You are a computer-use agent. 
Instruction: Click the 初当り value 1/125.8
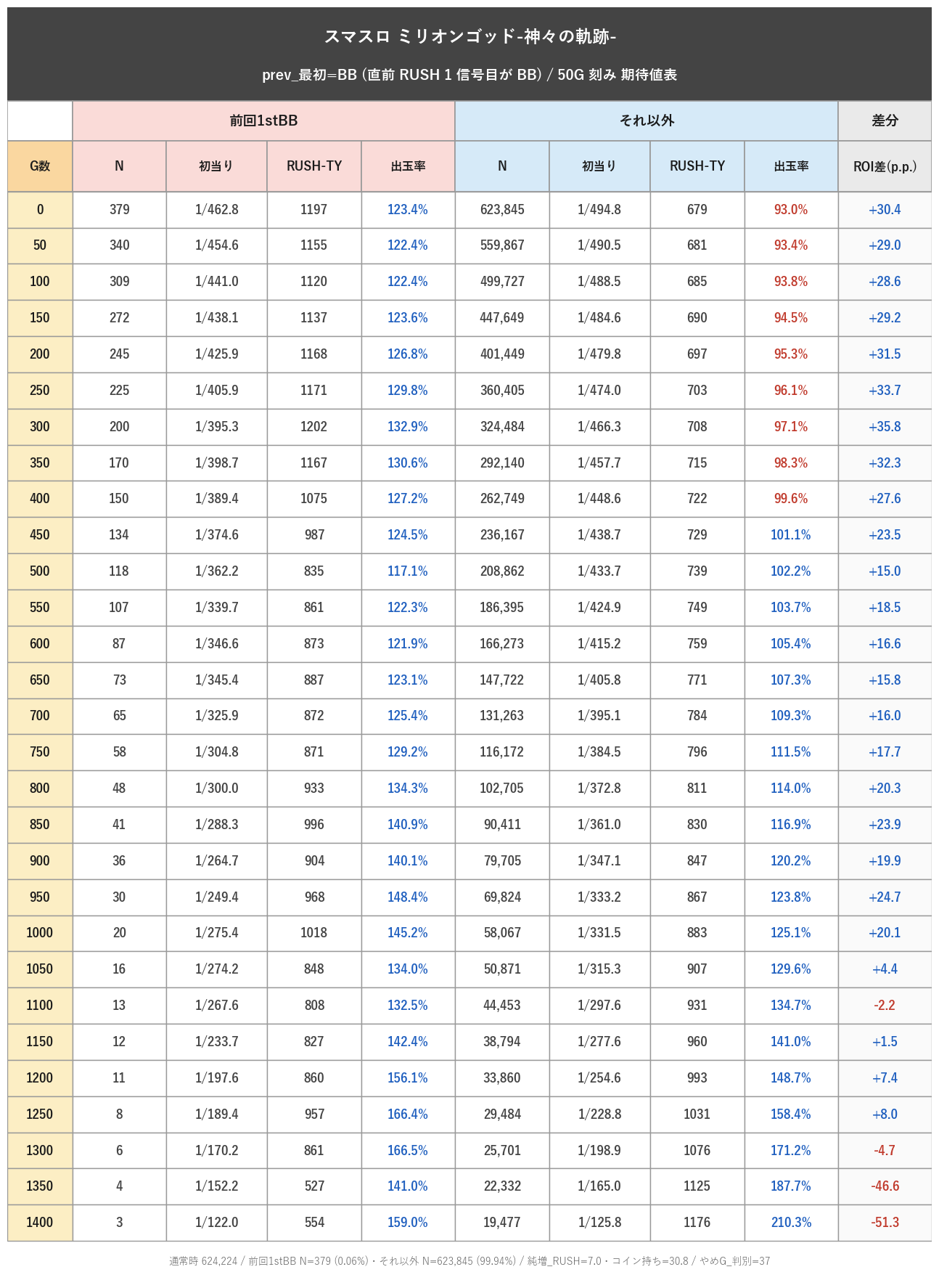[599, 1223]
